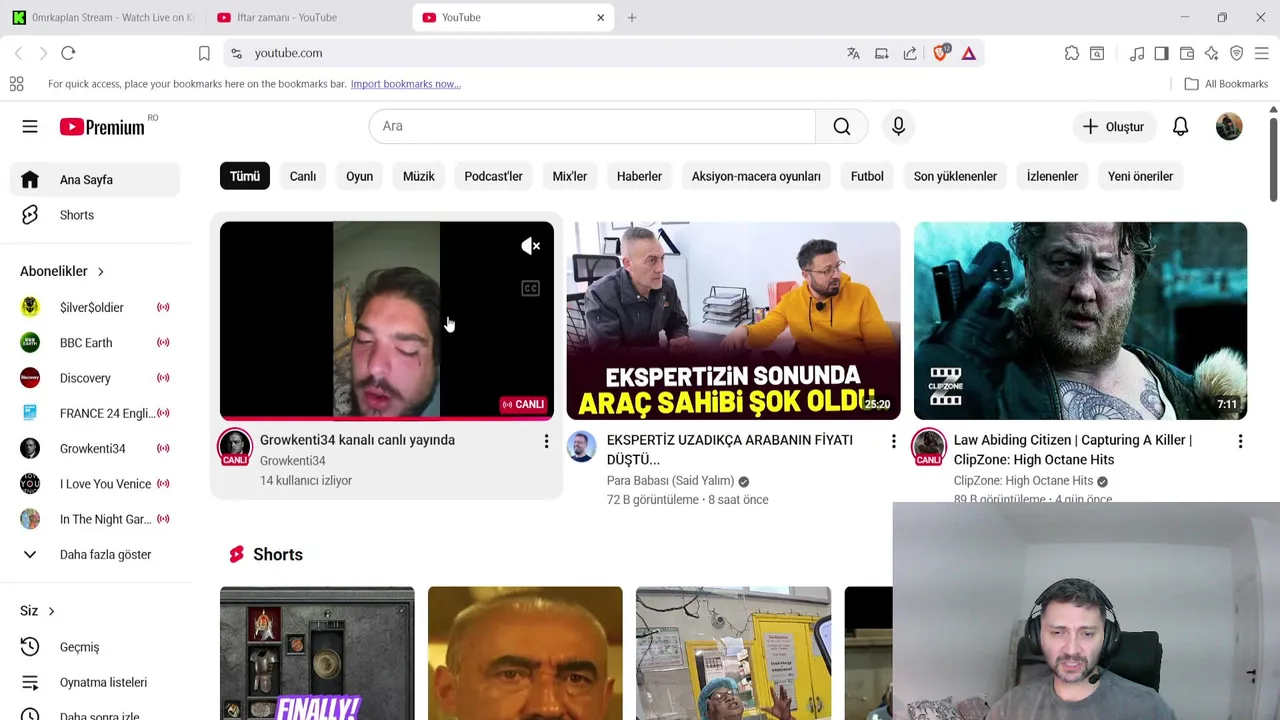Image resolution: width=1280 pixels, height=720 pixels.
Task: Open Geçmiş history page
Action: 96,647
